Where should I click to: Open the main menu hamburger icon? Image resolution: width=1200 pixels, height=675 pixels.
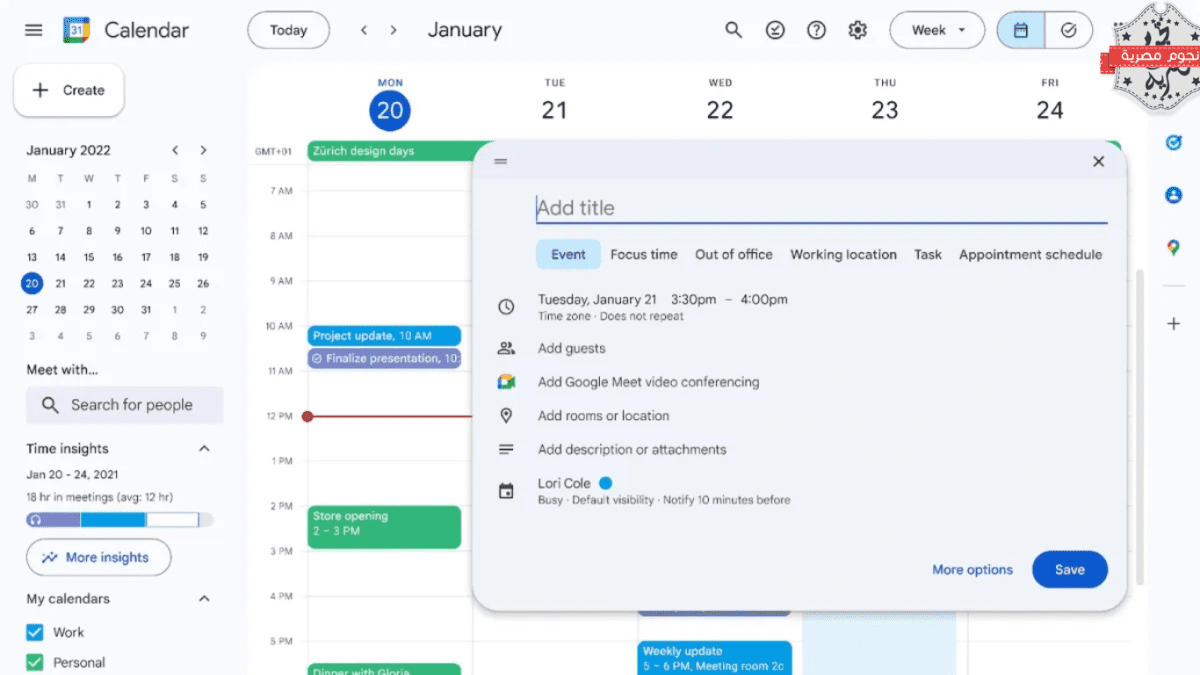[x=34, y=30]
